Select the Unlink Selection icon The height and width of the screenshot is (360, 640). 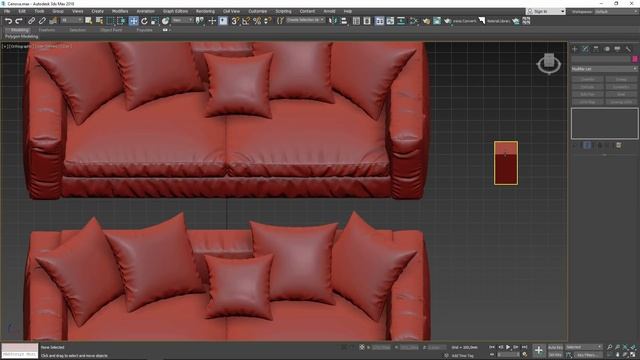42,20
